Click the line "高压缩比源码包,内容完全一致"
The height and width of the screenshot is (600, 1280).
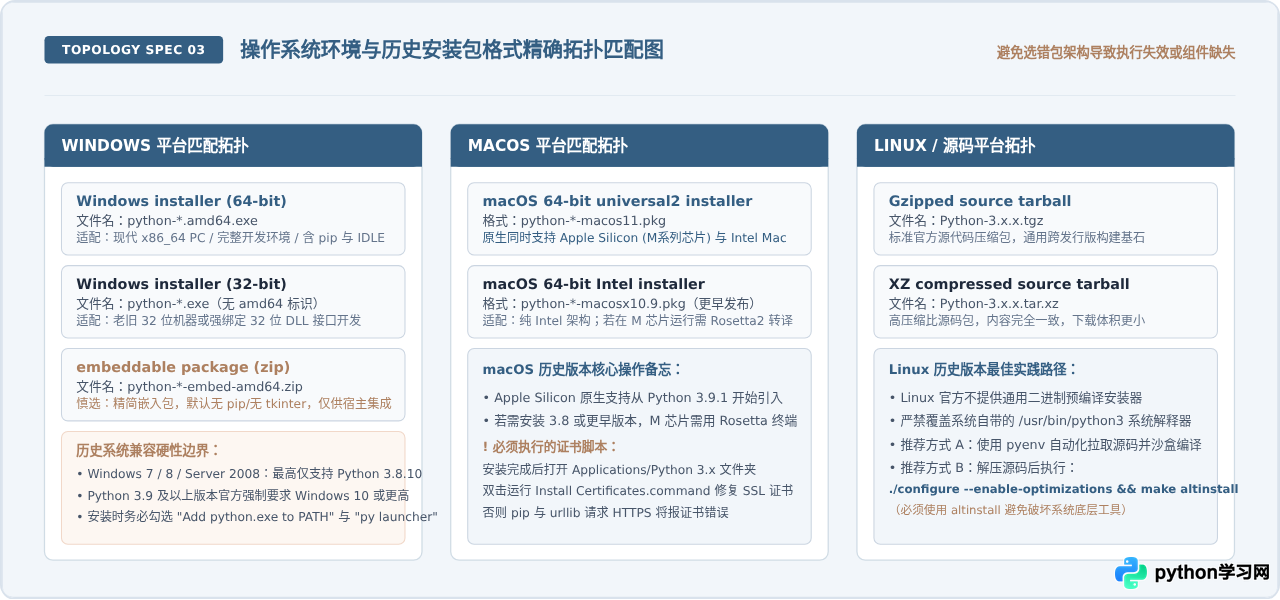coord(1017,321)
